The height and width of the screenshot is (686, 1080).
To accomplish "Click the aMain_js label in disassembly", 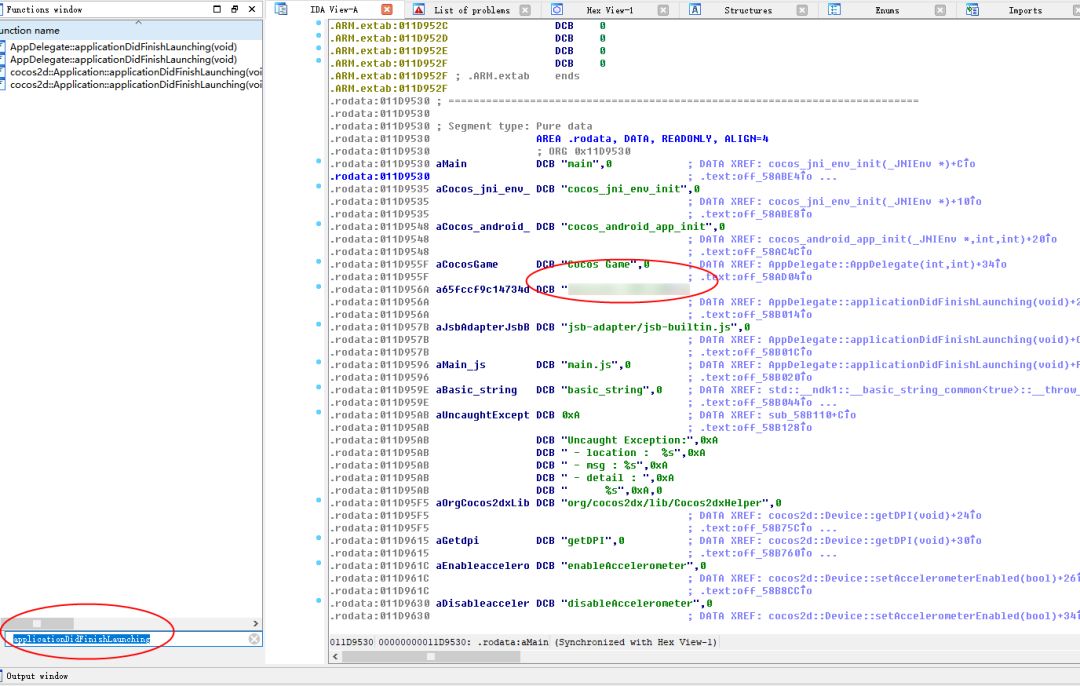I will pyautogui.click(x=460, y=365).
